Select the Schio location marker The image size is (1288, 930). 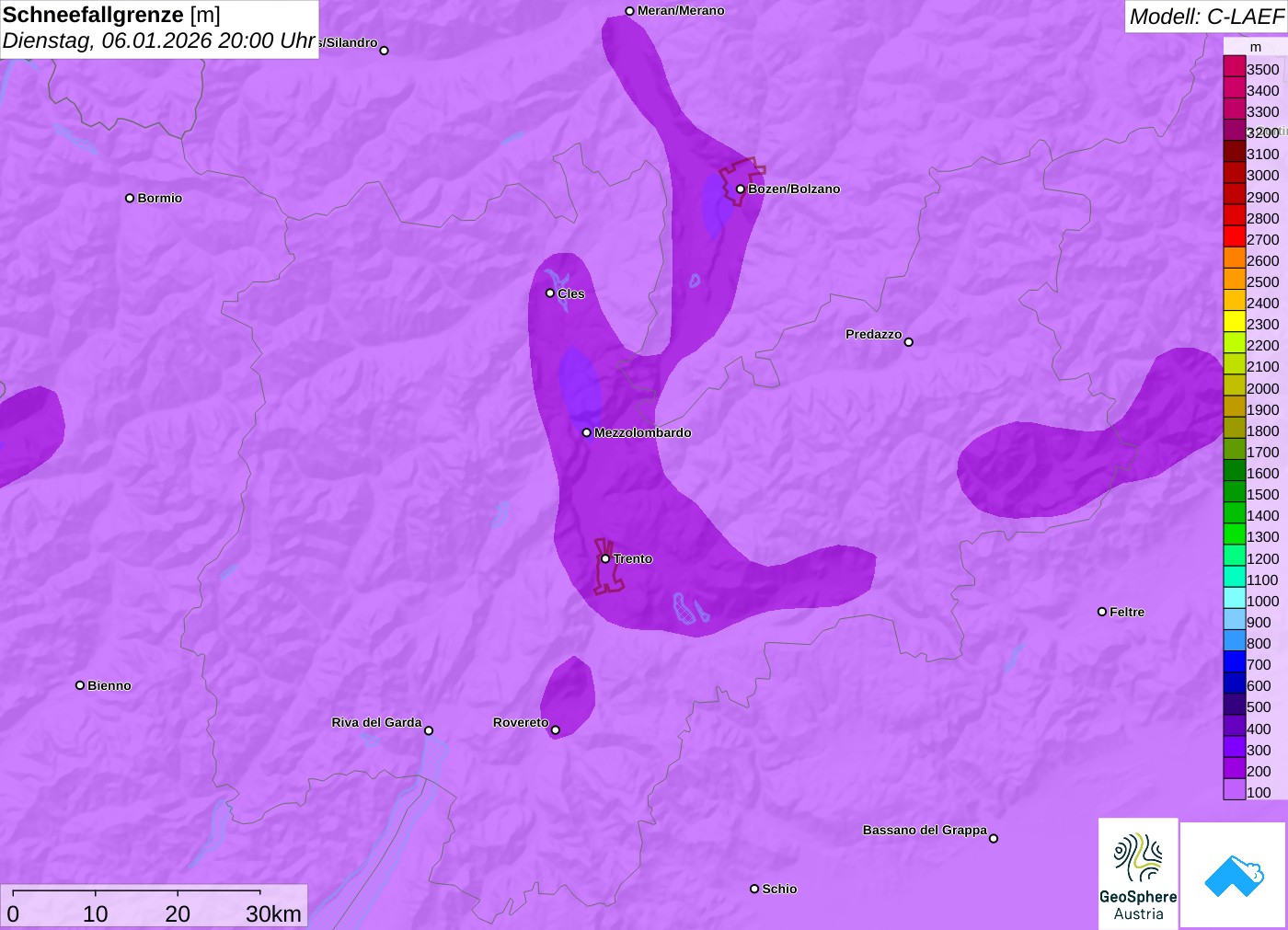click(x=754, y=889)
